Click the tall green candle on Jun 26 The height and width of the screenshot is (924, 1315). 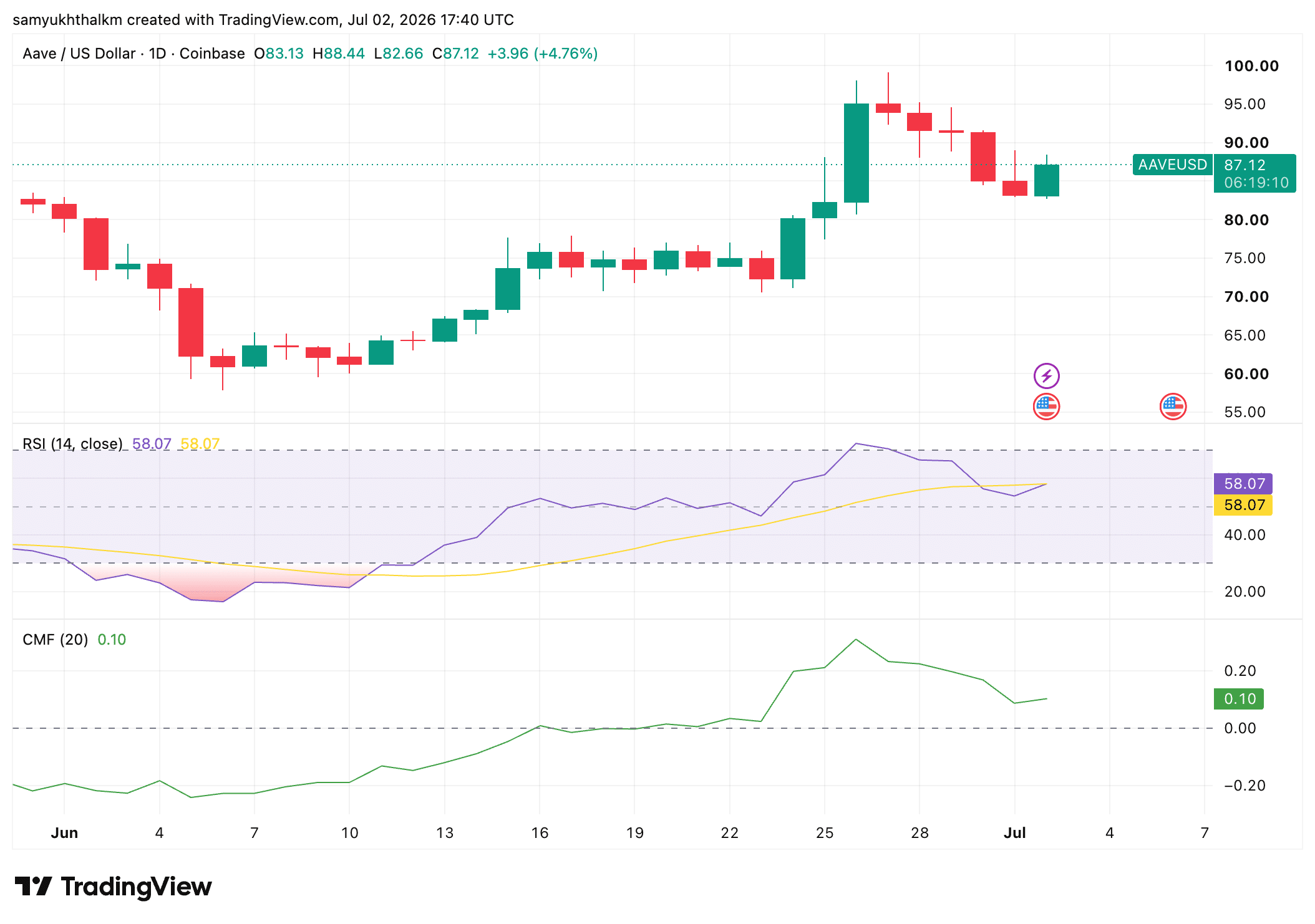(856, 153)
